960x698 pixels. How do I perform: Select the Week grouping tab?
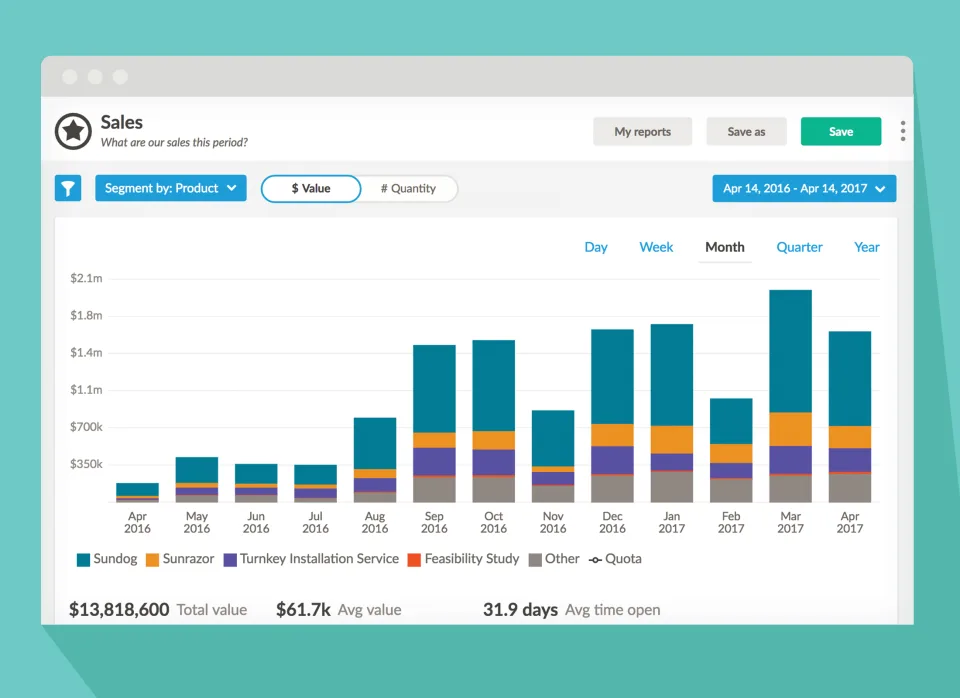click(x=656, y=247)
